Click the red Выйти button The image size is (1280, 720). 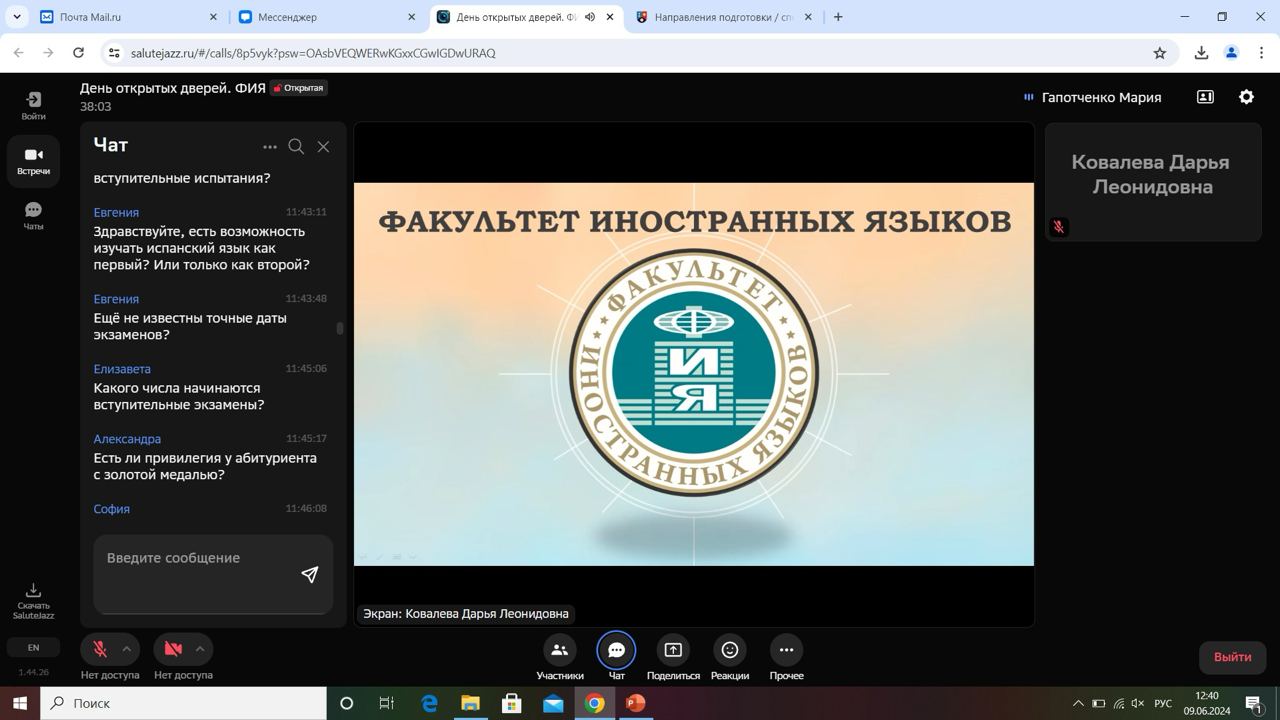point(1232,657)
